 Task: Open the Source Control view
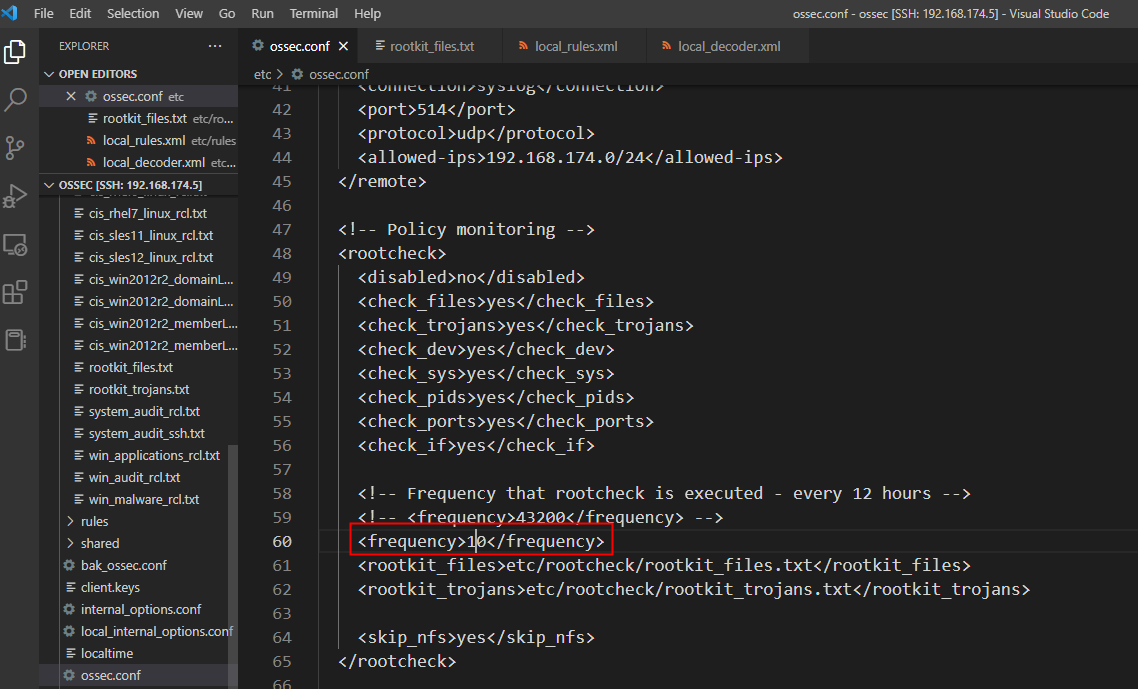[15, 147]
